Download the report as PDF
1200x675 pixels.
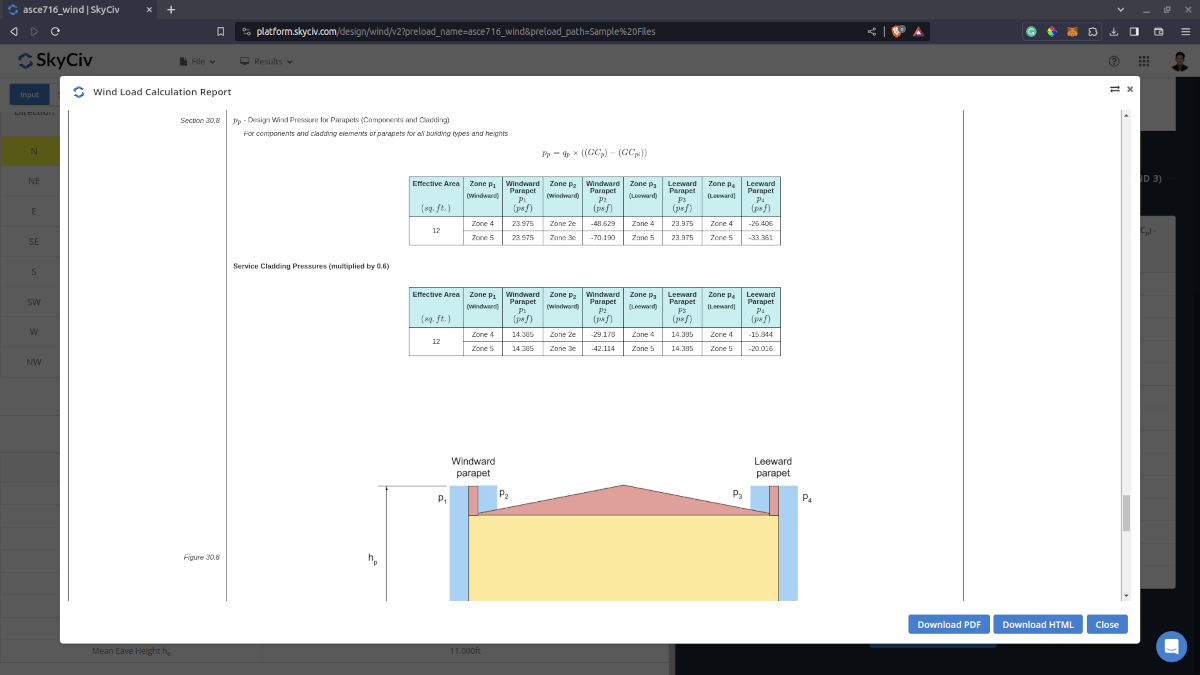tap(948, 624)
